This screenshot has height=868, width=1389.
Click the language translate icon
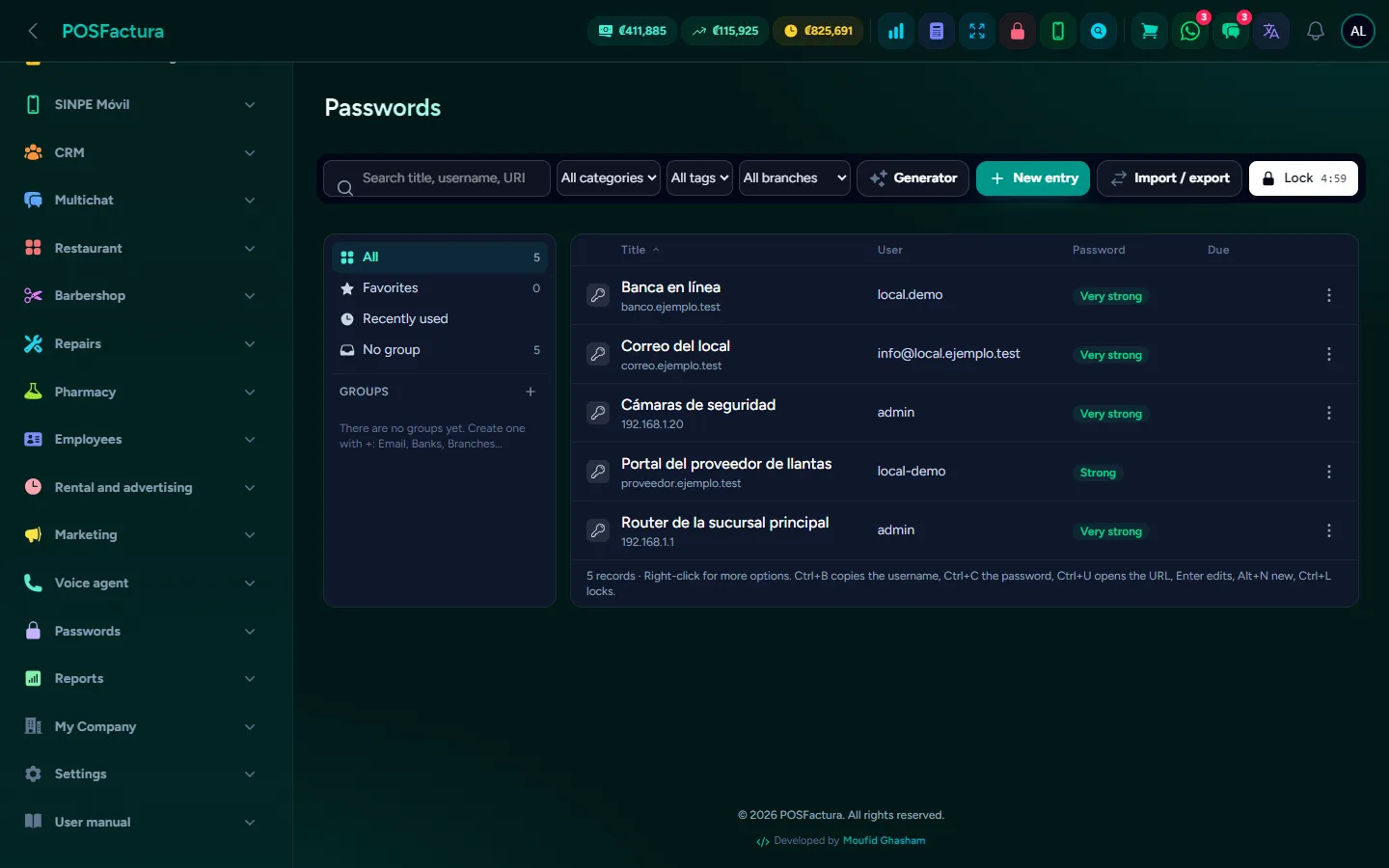[x=1271, y=31]
